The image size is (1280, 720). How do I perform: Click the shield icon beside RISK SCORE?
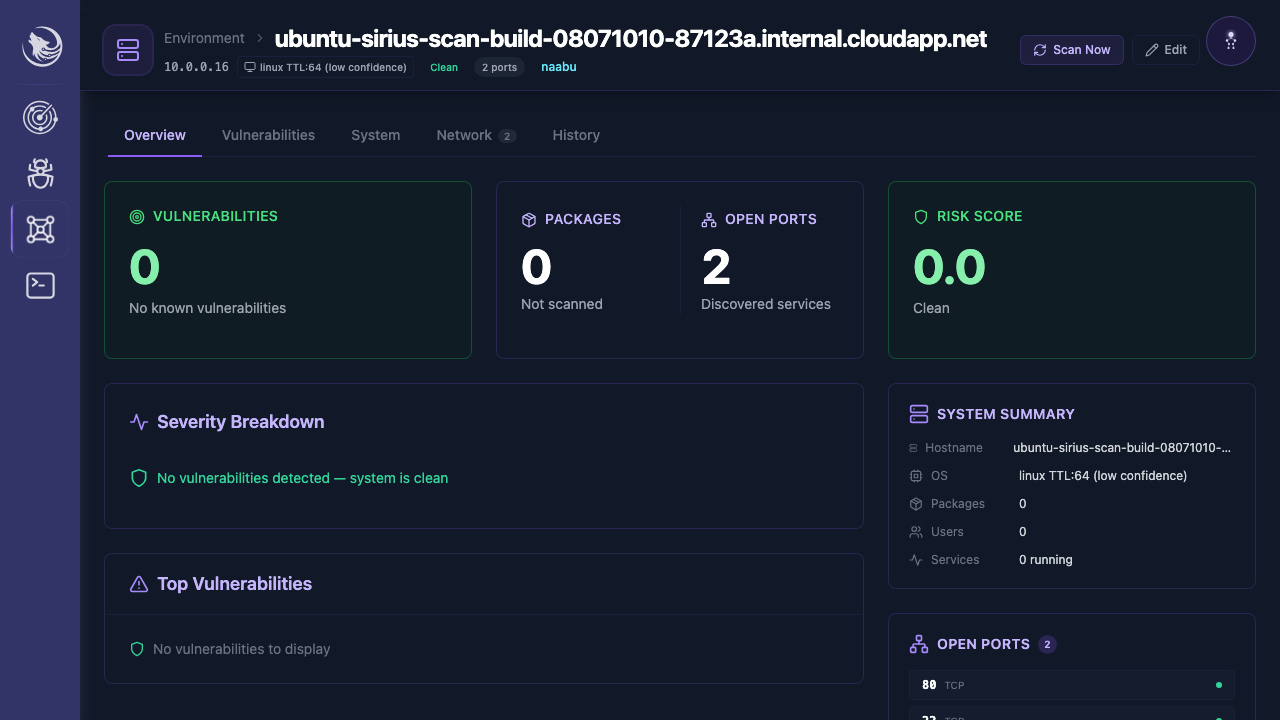tap(921, 216)
